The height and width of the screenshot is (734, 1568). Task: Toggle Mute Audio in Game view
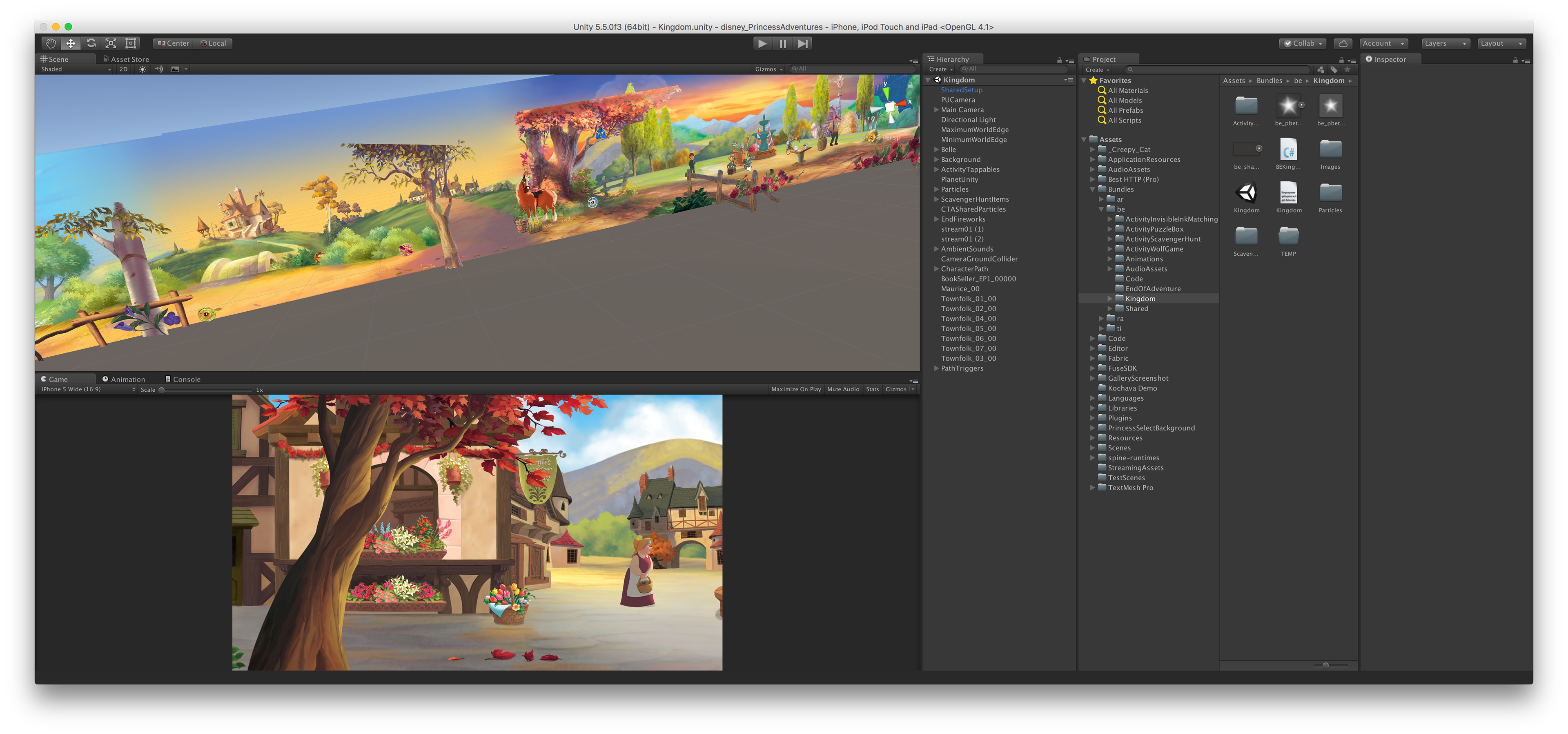pos(843,389)
